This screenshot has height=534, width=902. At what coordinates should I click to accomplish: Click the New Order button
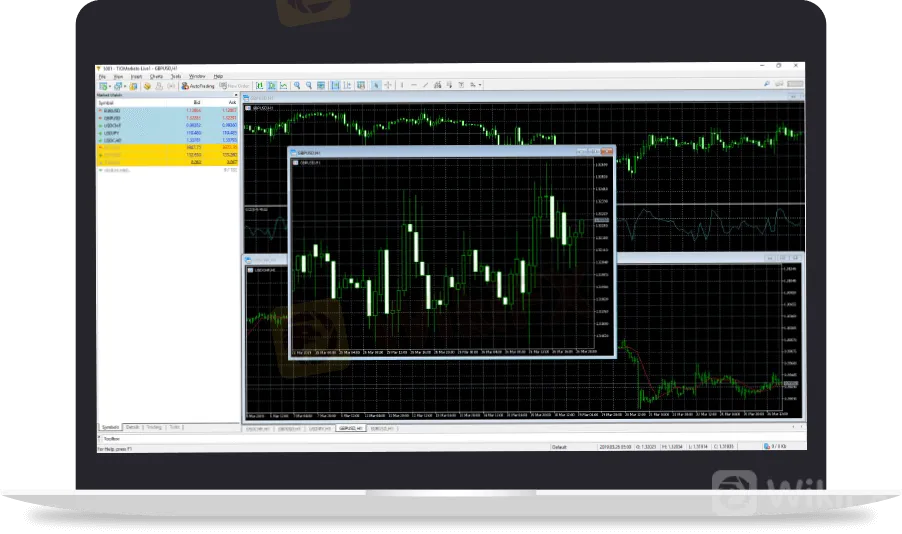235,85
